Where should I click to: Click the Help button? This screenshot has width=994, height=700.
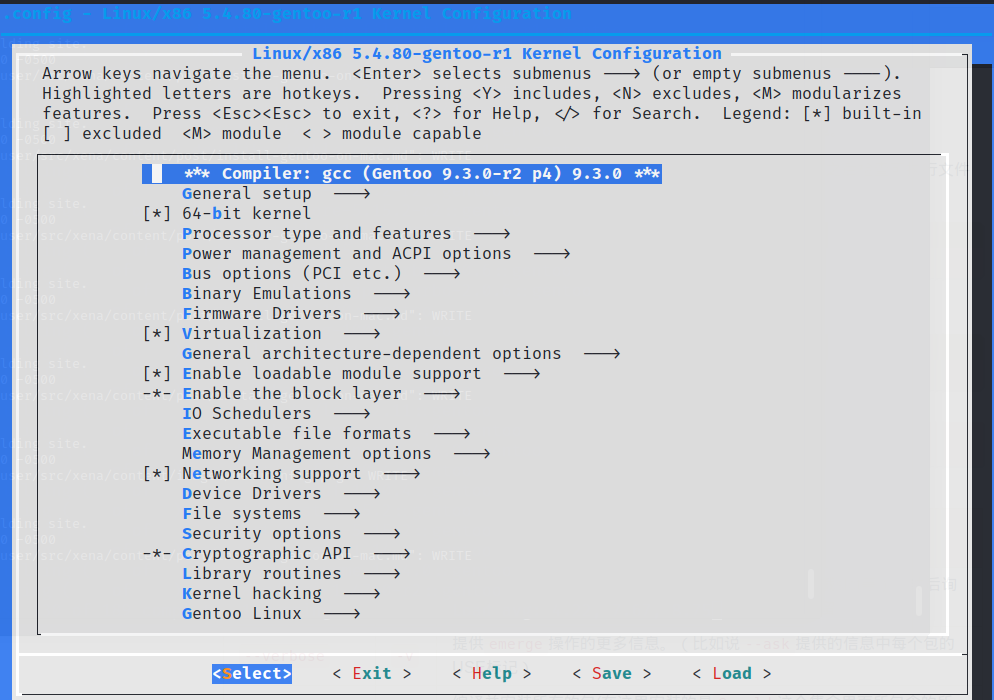[491, 673]
